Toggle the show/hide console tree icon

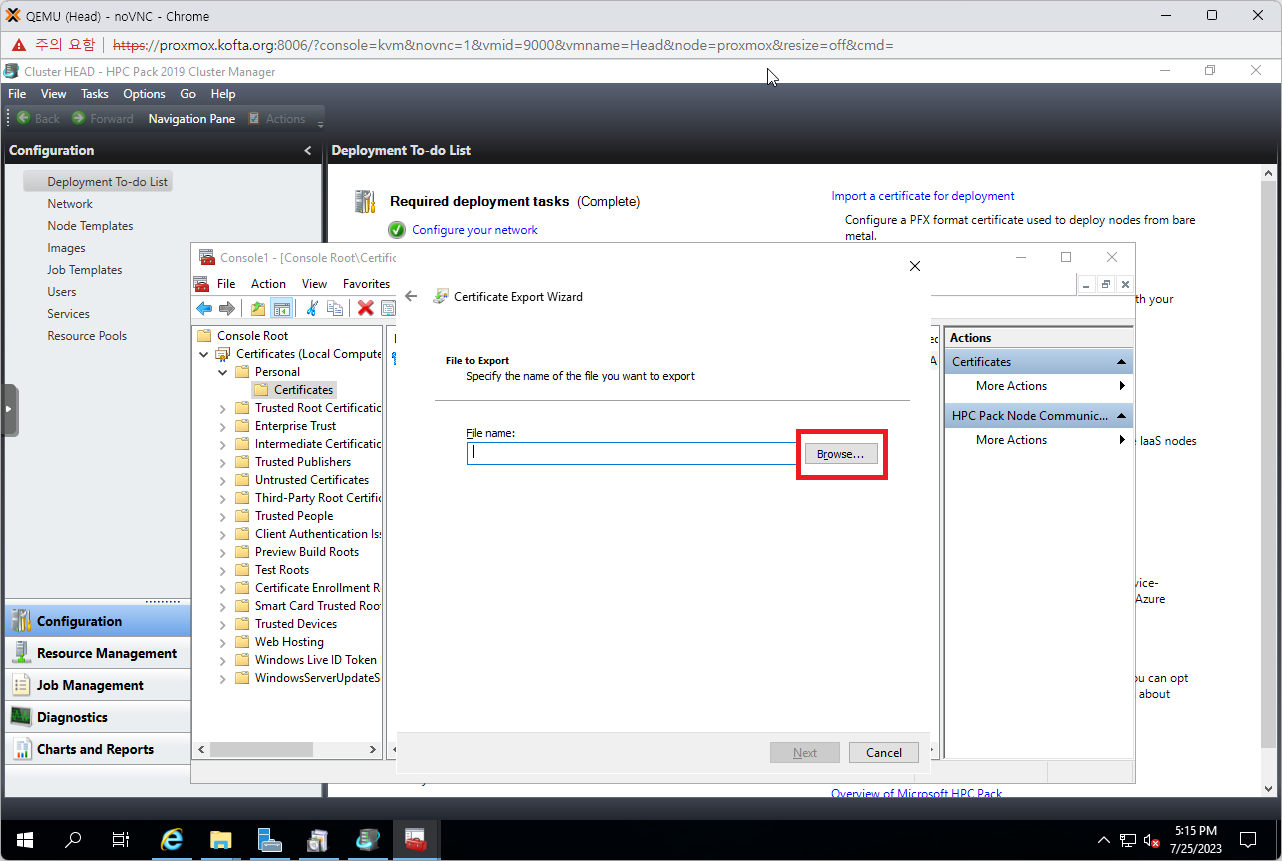[282, 308]
